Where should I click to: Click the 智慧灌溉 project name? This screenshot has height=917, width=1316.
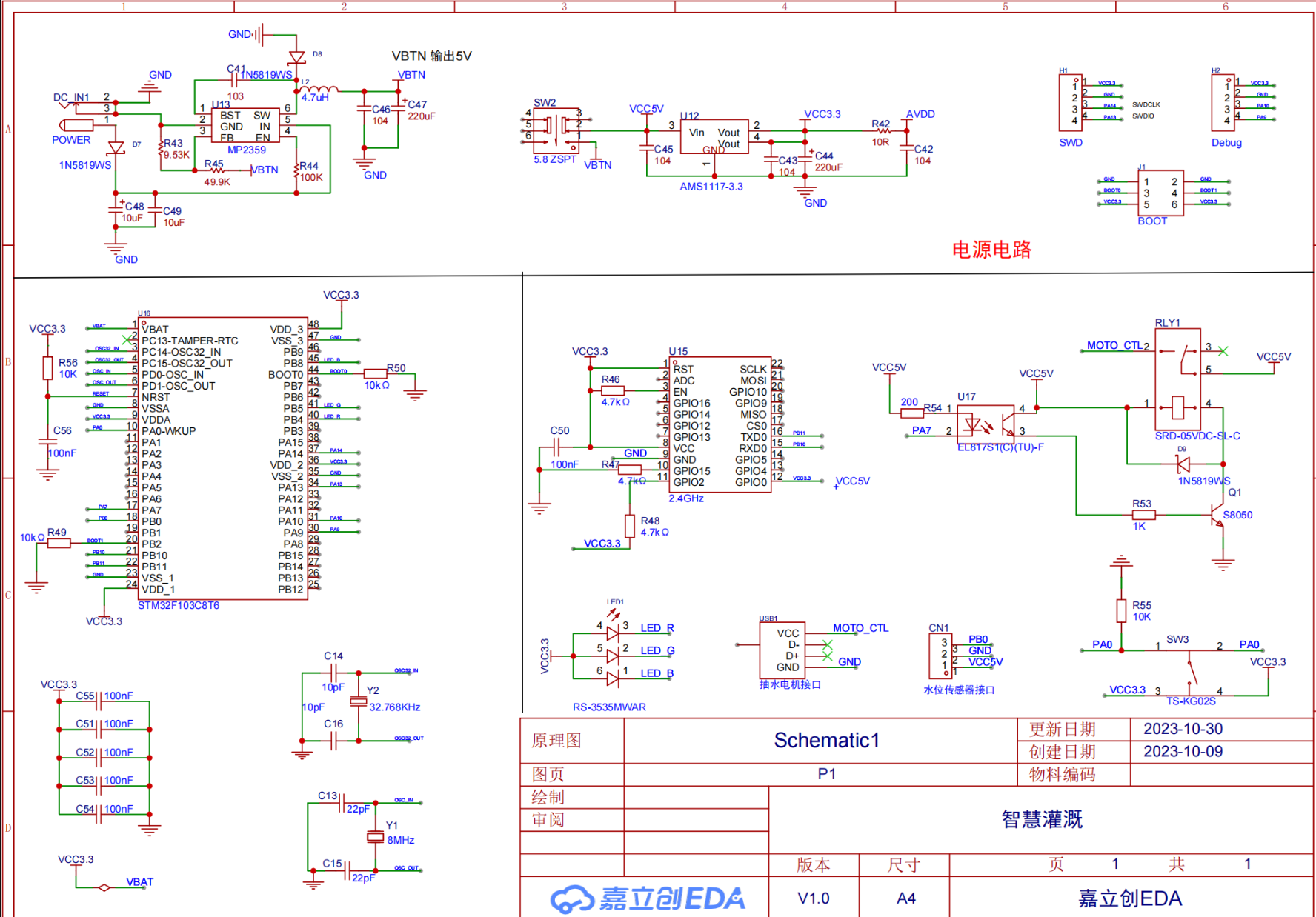click(1042, 819)
